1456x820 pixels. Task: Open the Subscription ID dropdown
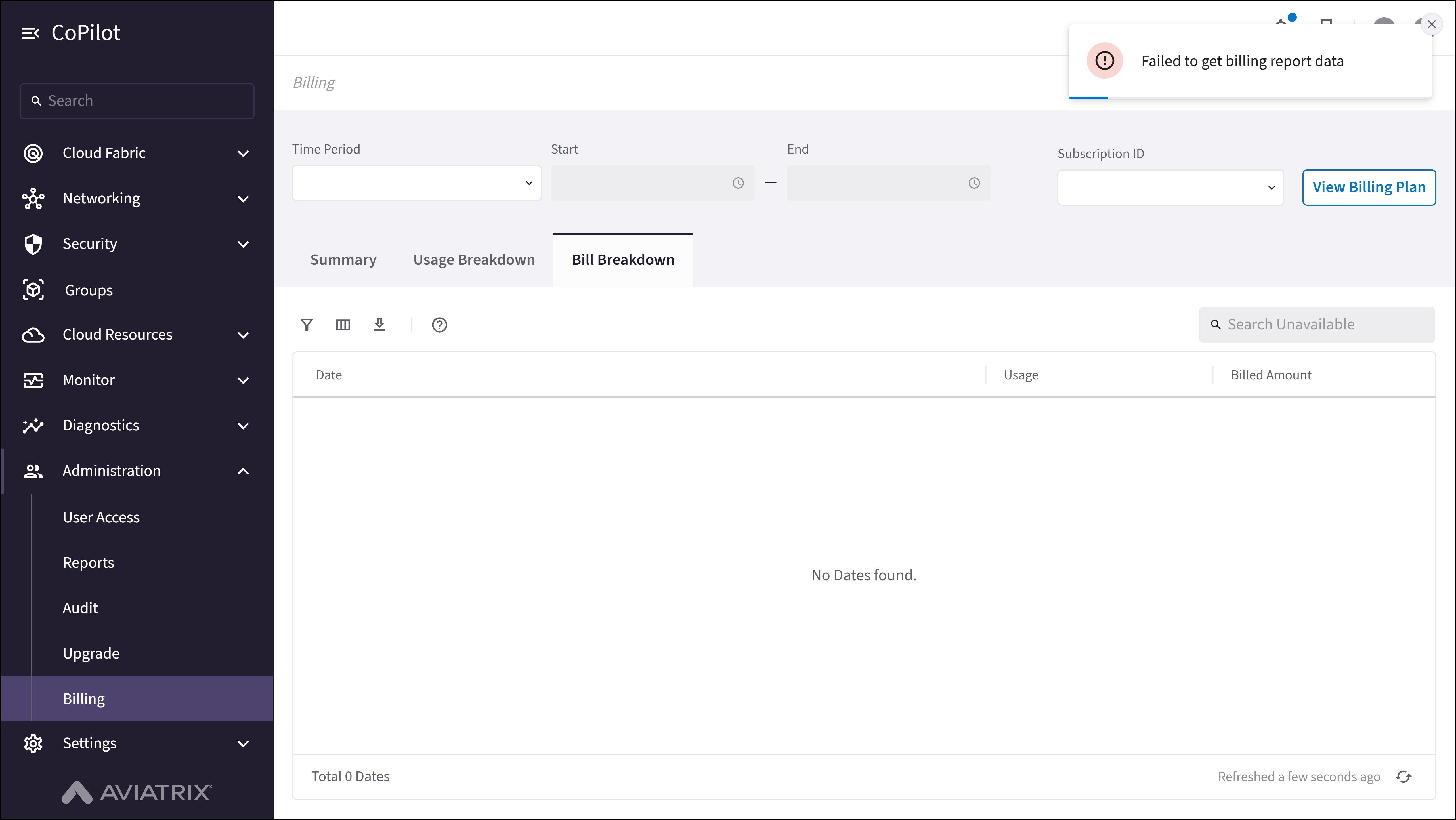click(1170, 188)
